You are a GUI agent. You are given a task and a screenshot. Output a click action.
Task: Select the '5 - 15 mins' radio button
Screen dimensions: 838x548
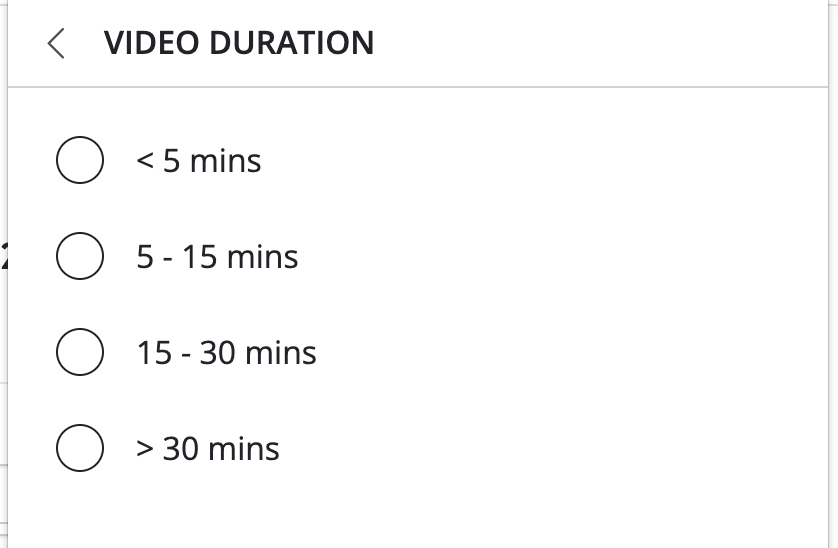pyautogui.click(x=80, y=257)
